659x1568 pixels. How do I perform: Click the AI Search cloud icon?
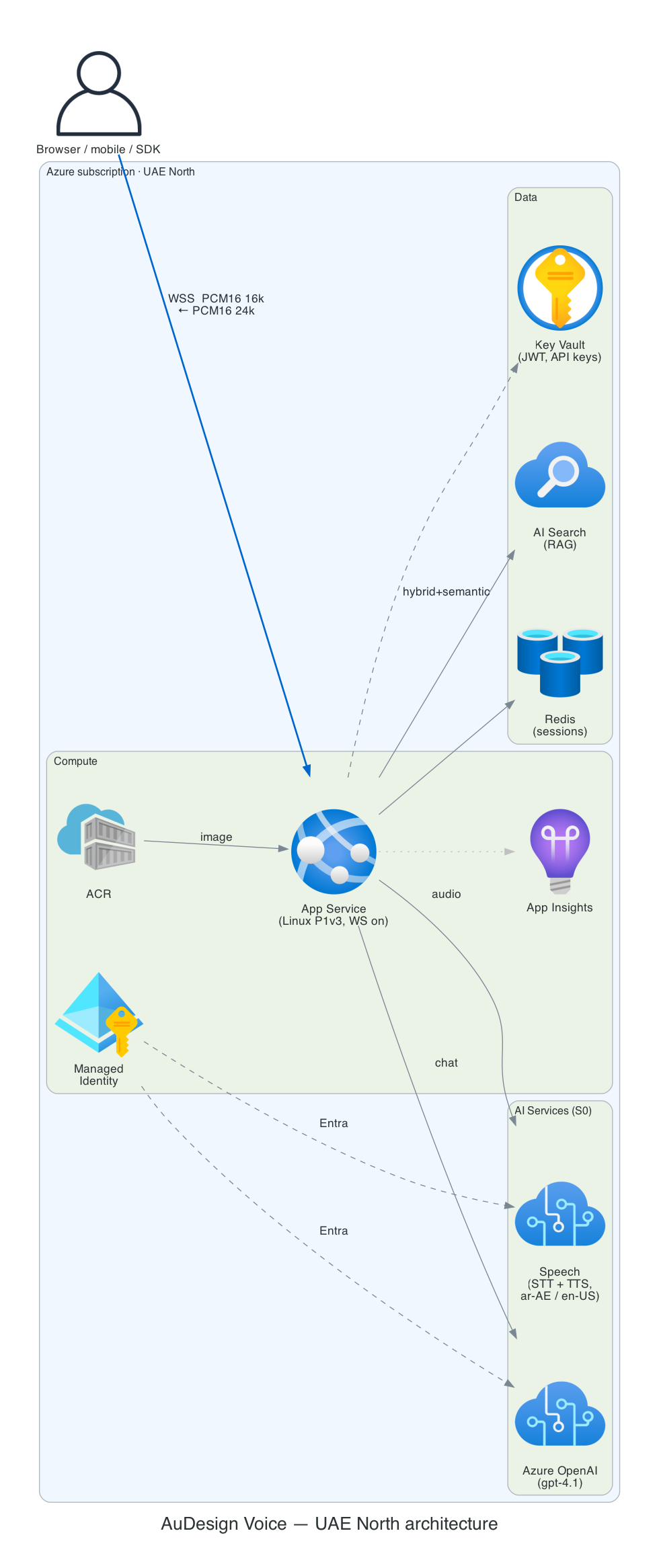coord(560,474)
